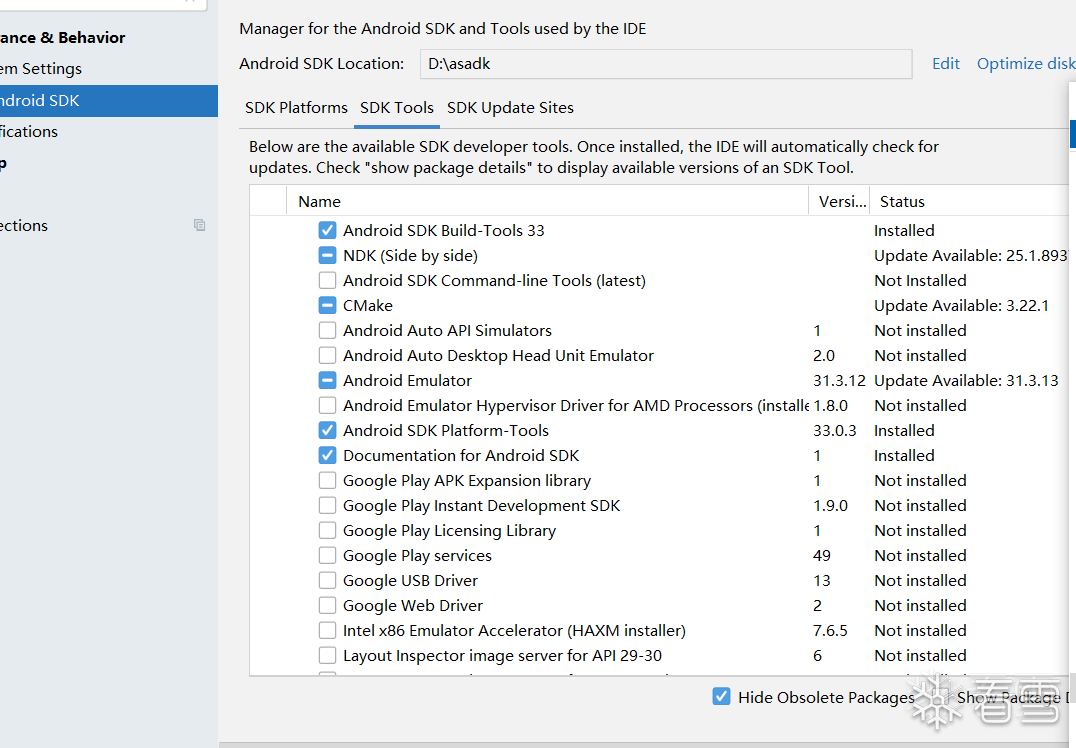The height and width of the screenshot is (748, 1076).
Task: Open the SDK Update Sites tab
Action: [x=510, y=108]
